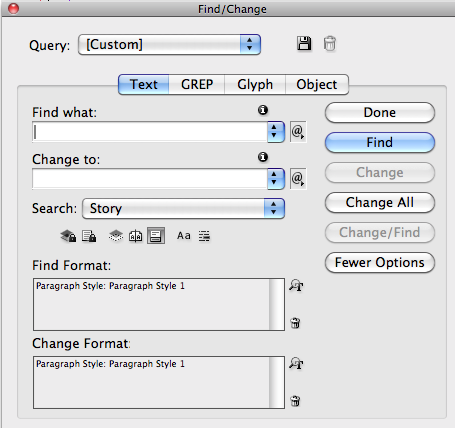Click the Fewer Options button
The width and height of the screenshot is (455, 428).
point(380,262)
